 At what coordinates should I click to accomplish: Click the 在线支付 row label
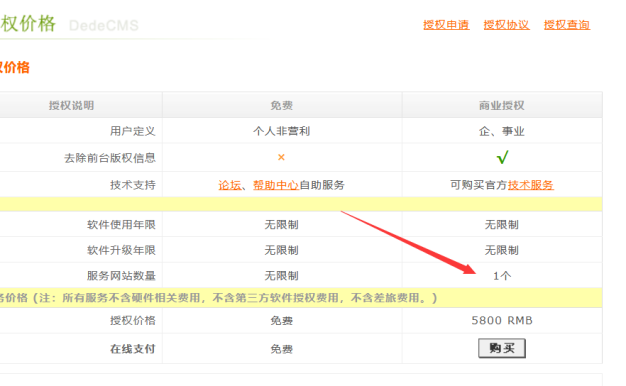point(133,349)
